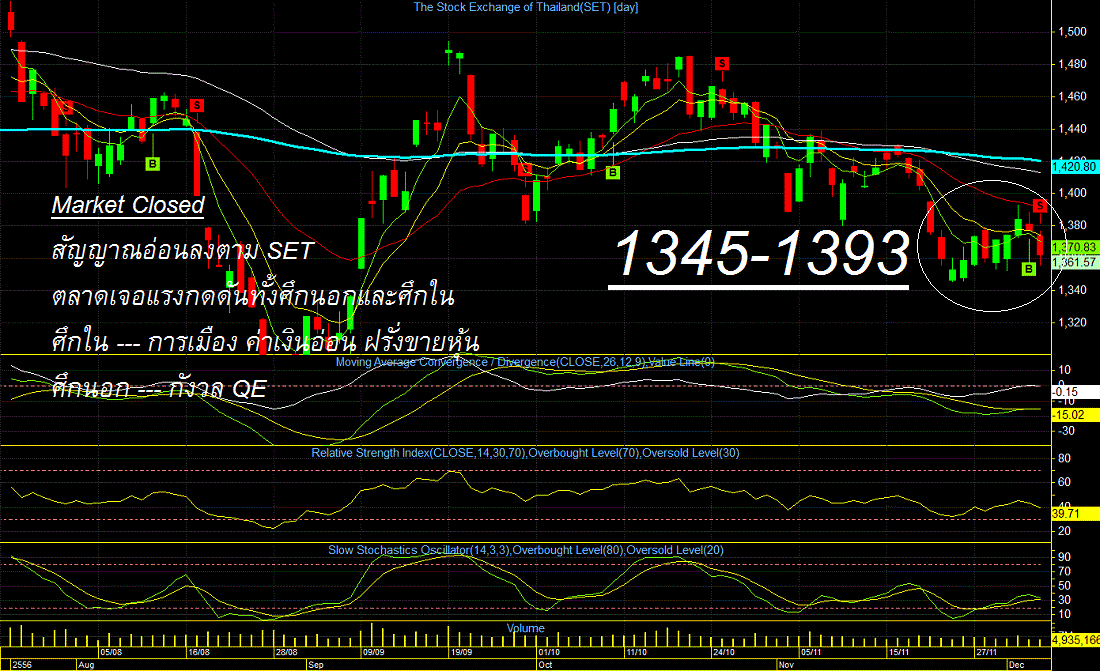Click the 1,340 price axis label
Image resolution: width=1100 pixels, height=671 pixels.
click(1073, 290)
